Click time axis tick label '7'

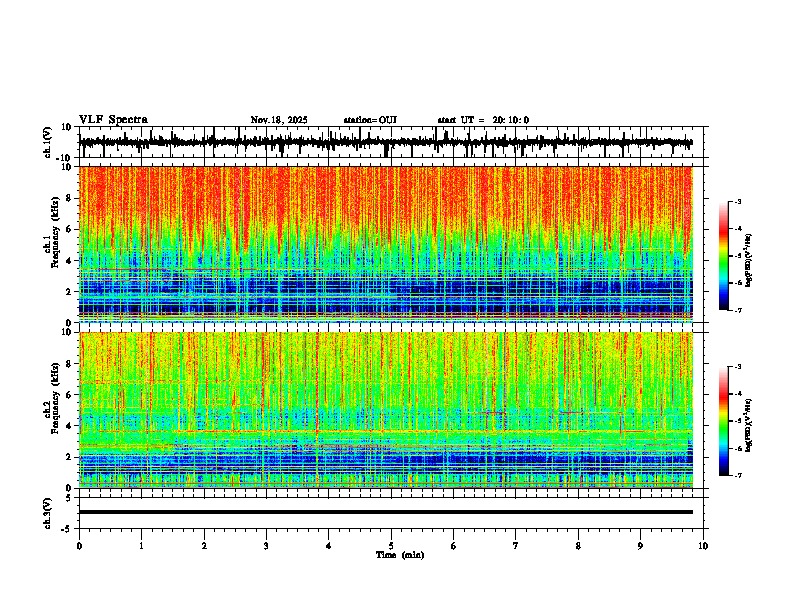[x=516, y=546]
